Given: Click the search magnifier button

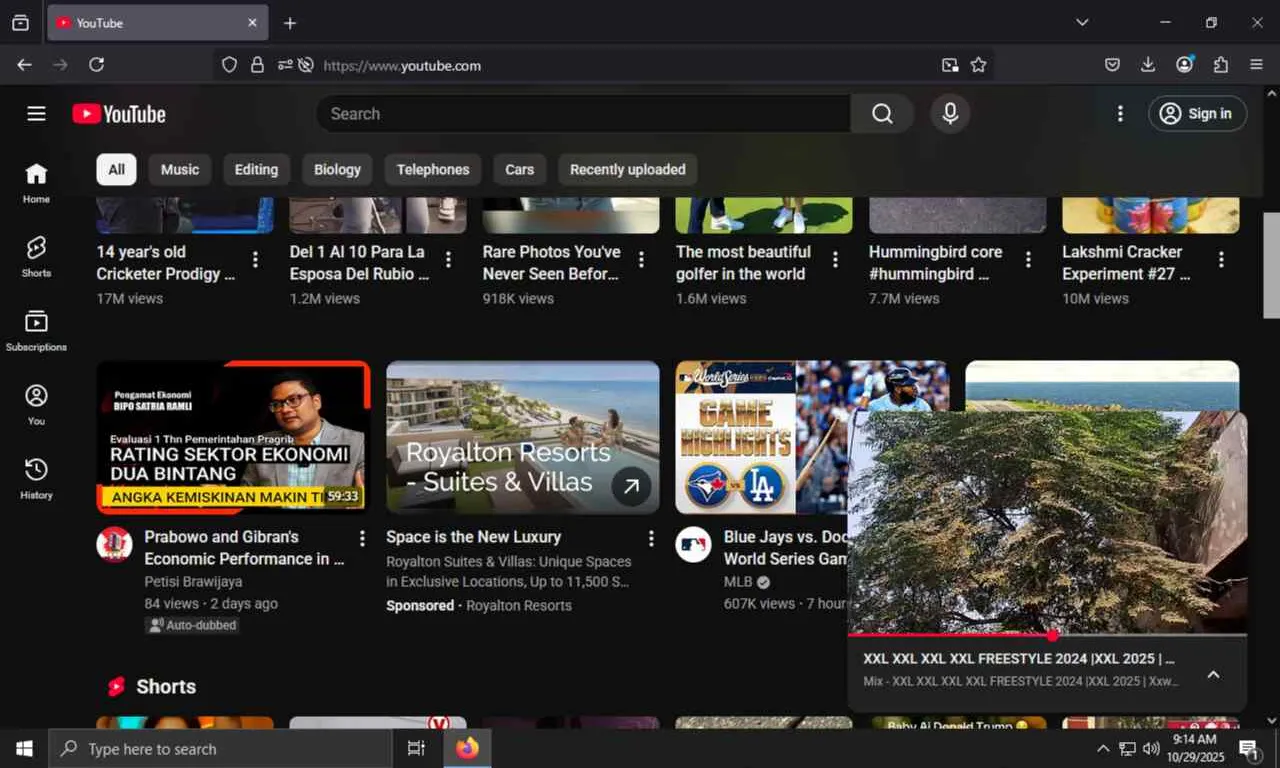Looking at the screenshot, I should click(x=882, y=114).
